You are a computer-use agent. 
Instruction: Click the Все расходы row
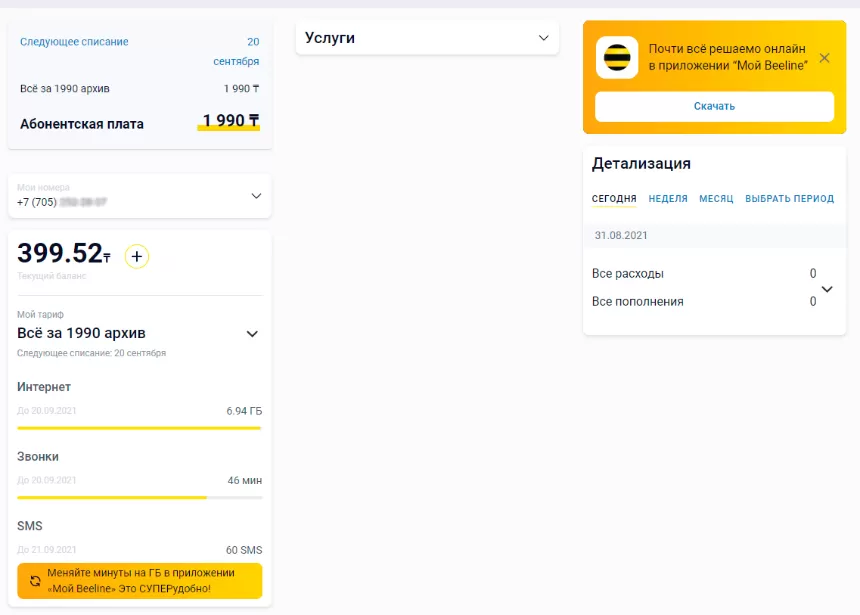pos(700,274)
